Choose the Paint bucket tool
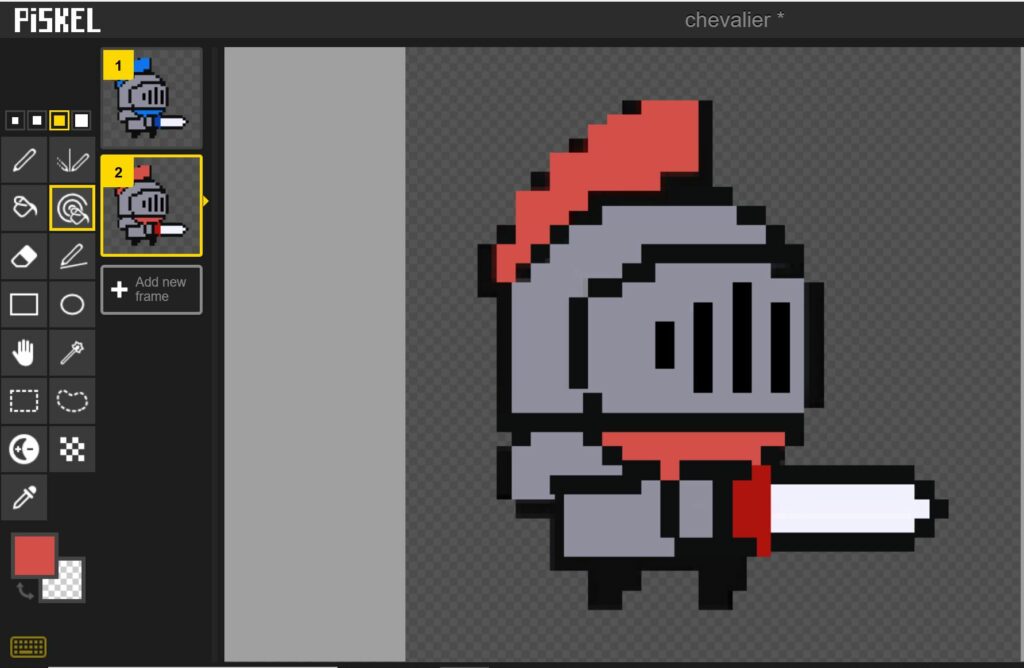Viewport: 1024px width, 668px height. click(24, 208)
